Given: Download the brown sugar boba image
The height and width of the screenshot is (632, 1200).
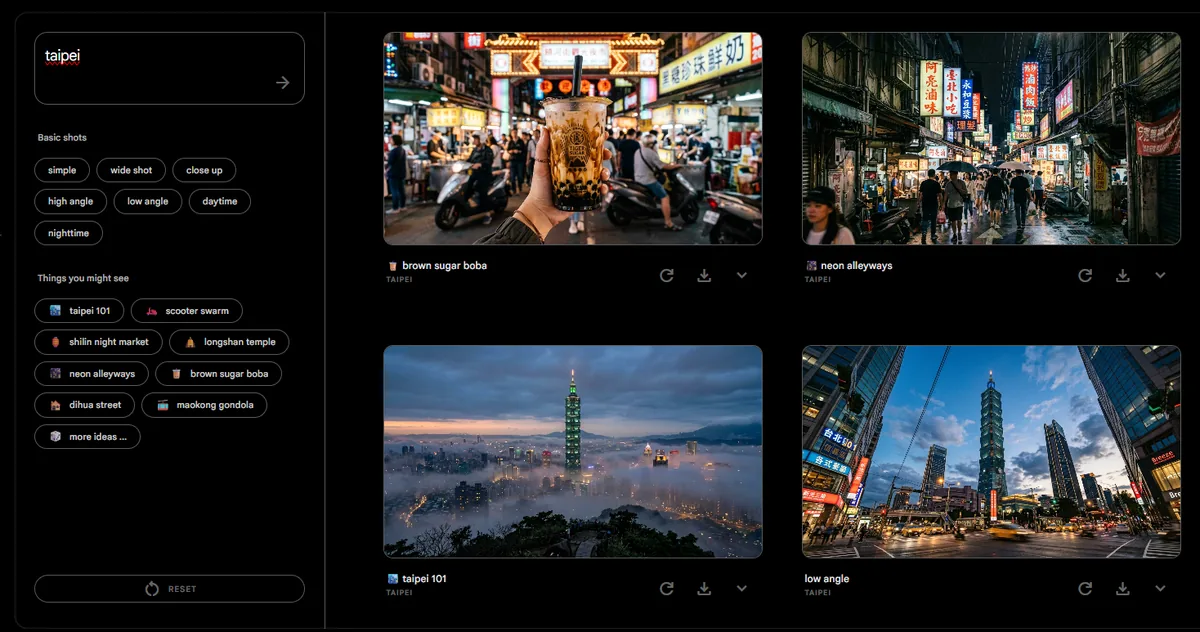Looking at the screenshot, I should 704,275.
